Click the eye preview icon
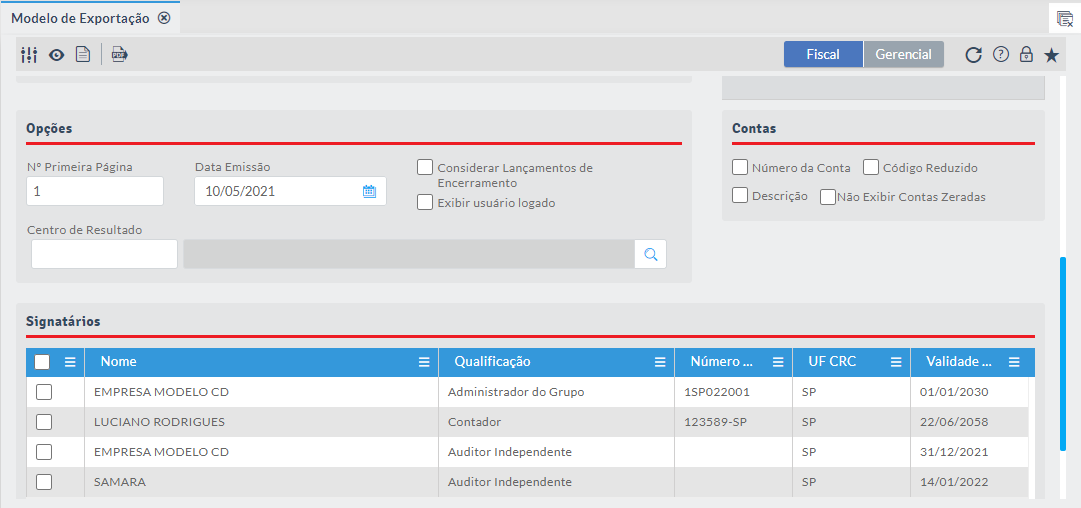The image size is (1081, 508). (57, 55)
